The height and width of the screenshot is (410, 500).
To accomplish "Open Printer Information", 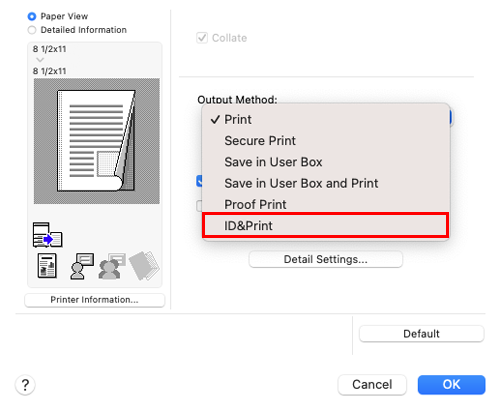I will [x=94, y=300].
